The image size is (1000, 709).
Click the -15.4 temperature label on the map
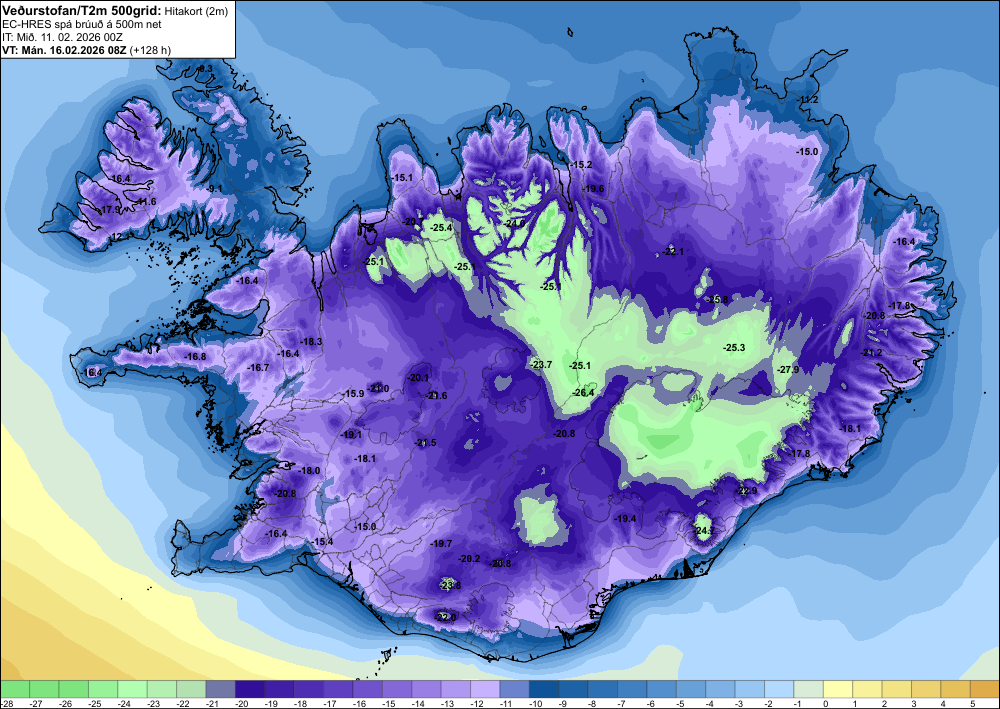(x=323, y=542)
